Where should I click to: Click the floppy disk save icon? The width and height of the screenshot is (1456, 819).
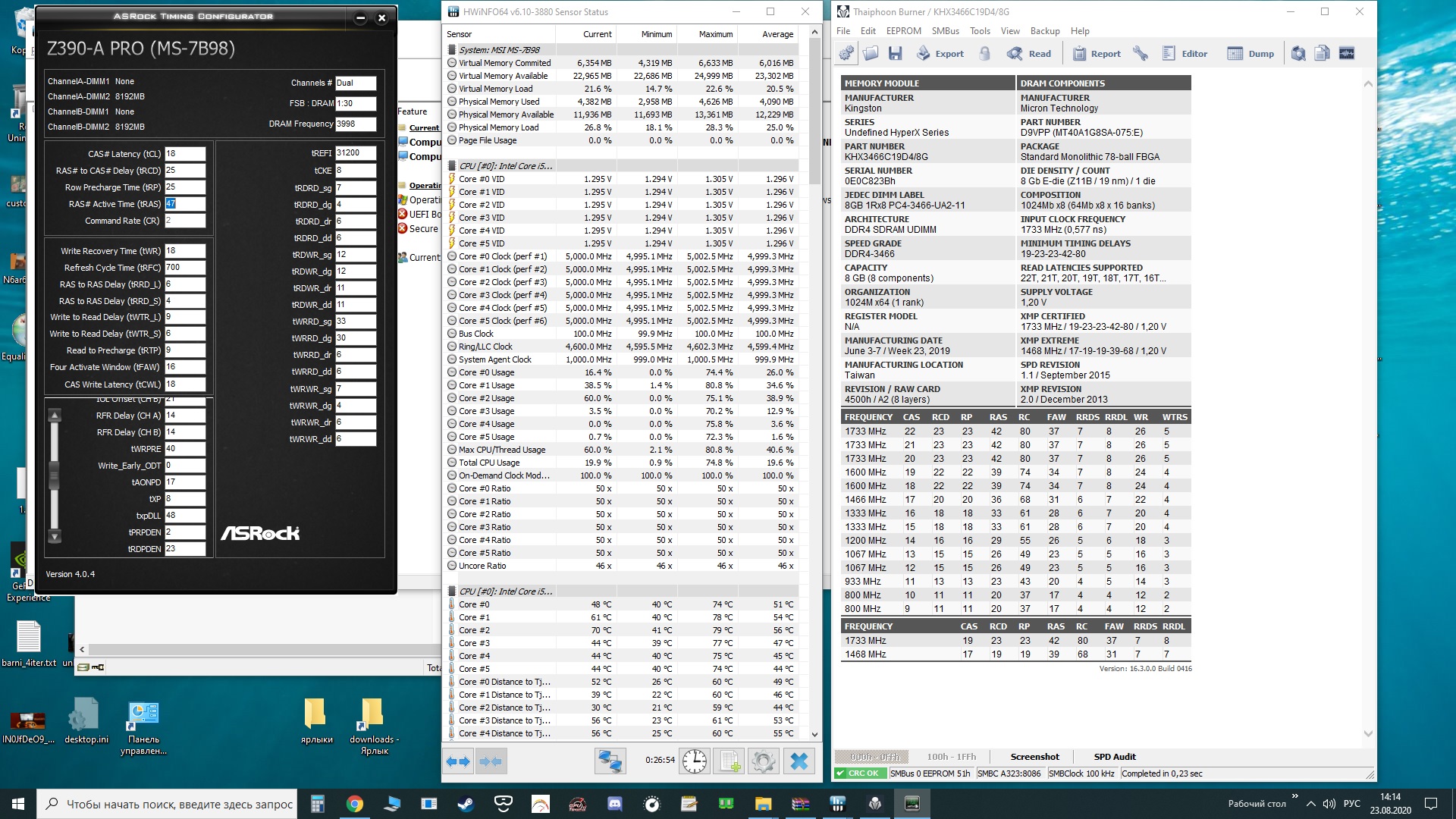896,54
